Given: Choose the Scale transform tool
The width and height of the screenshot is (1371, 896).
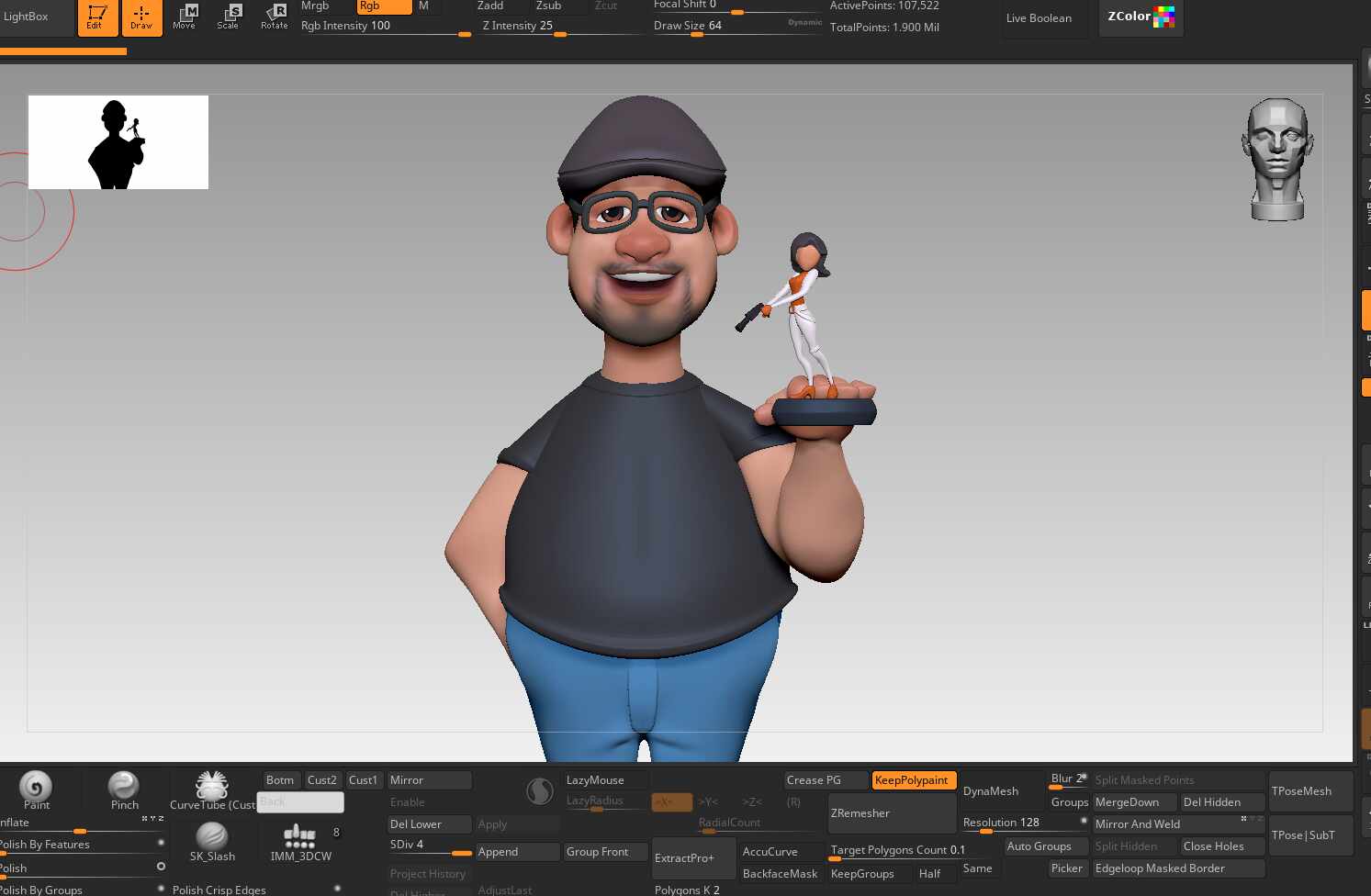Looking at the screenshot, I should click(229, 17).
